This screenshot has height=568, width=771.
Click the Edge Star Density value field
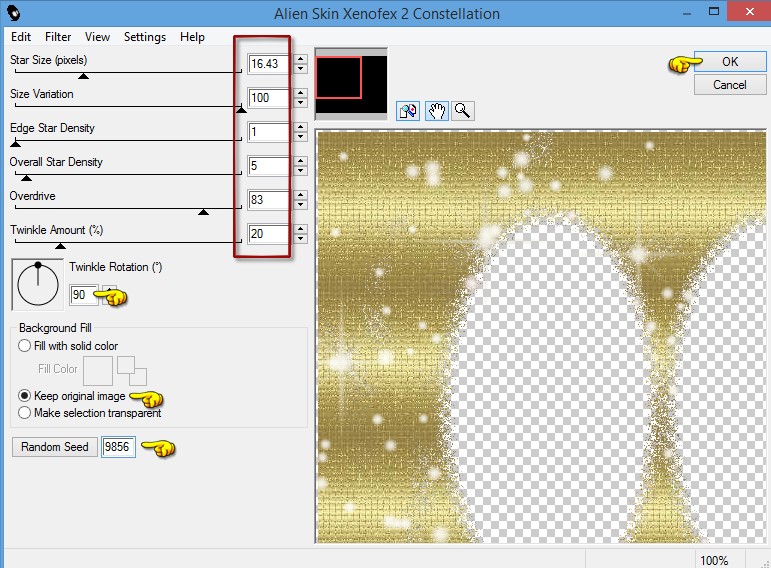tap(268, 132)
